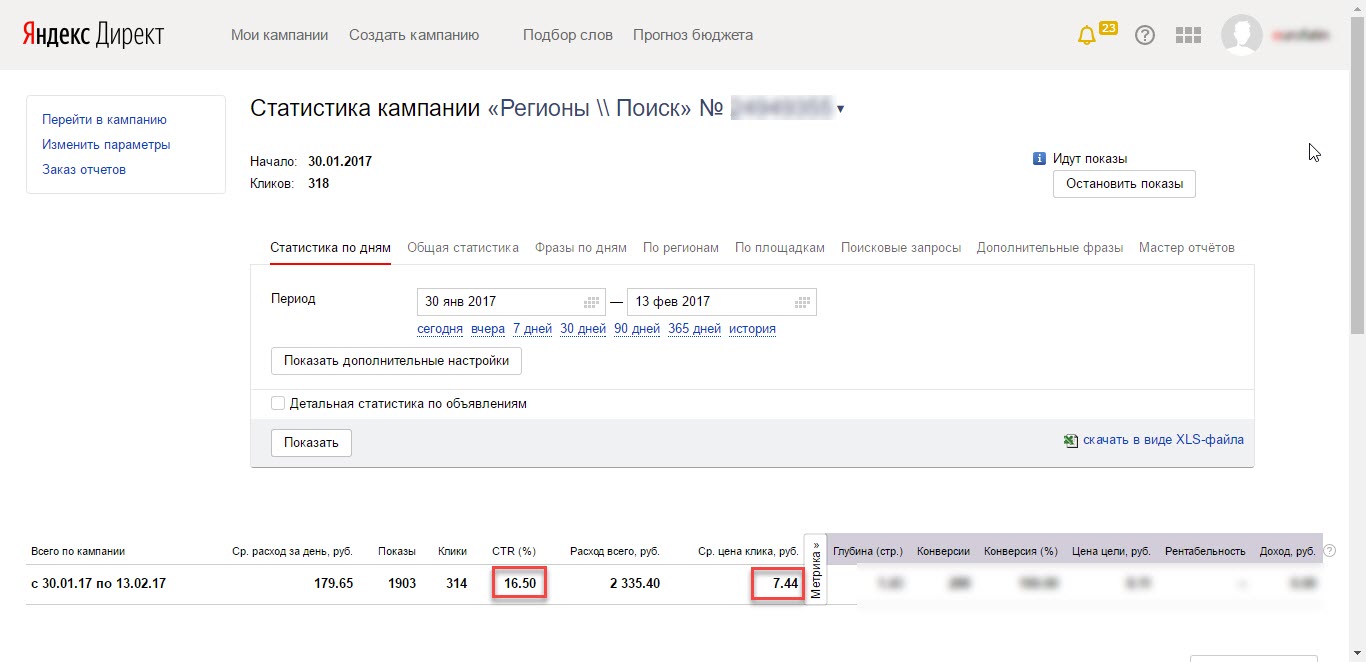Select the 30 дней period link
This screenshot has height=662, width=1366.
(x=583, y=329)
